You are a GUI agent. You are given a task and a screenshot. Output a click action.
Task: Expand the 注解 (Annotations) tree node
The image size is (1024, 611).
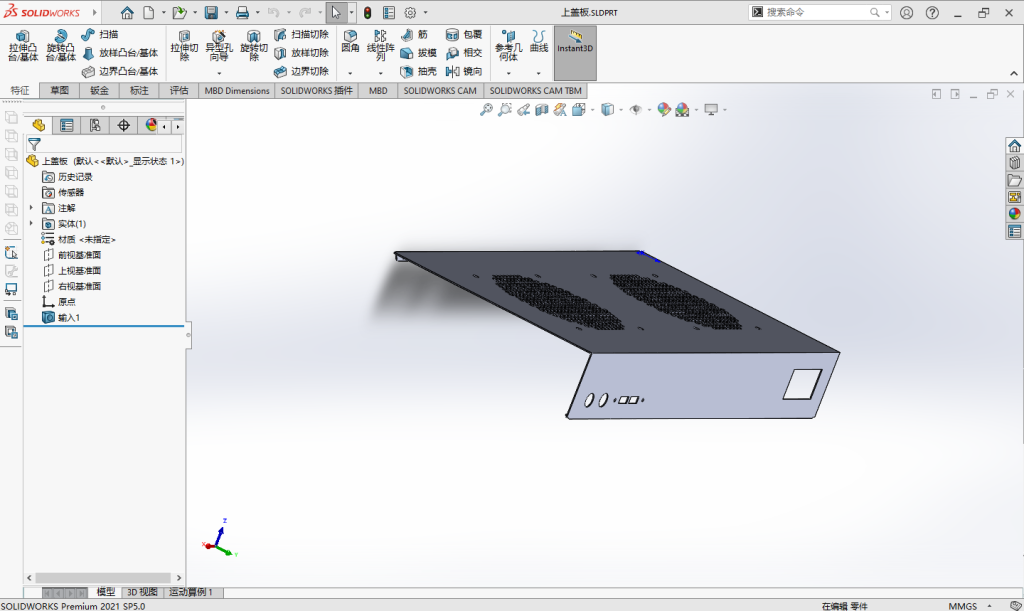[32, 208]
